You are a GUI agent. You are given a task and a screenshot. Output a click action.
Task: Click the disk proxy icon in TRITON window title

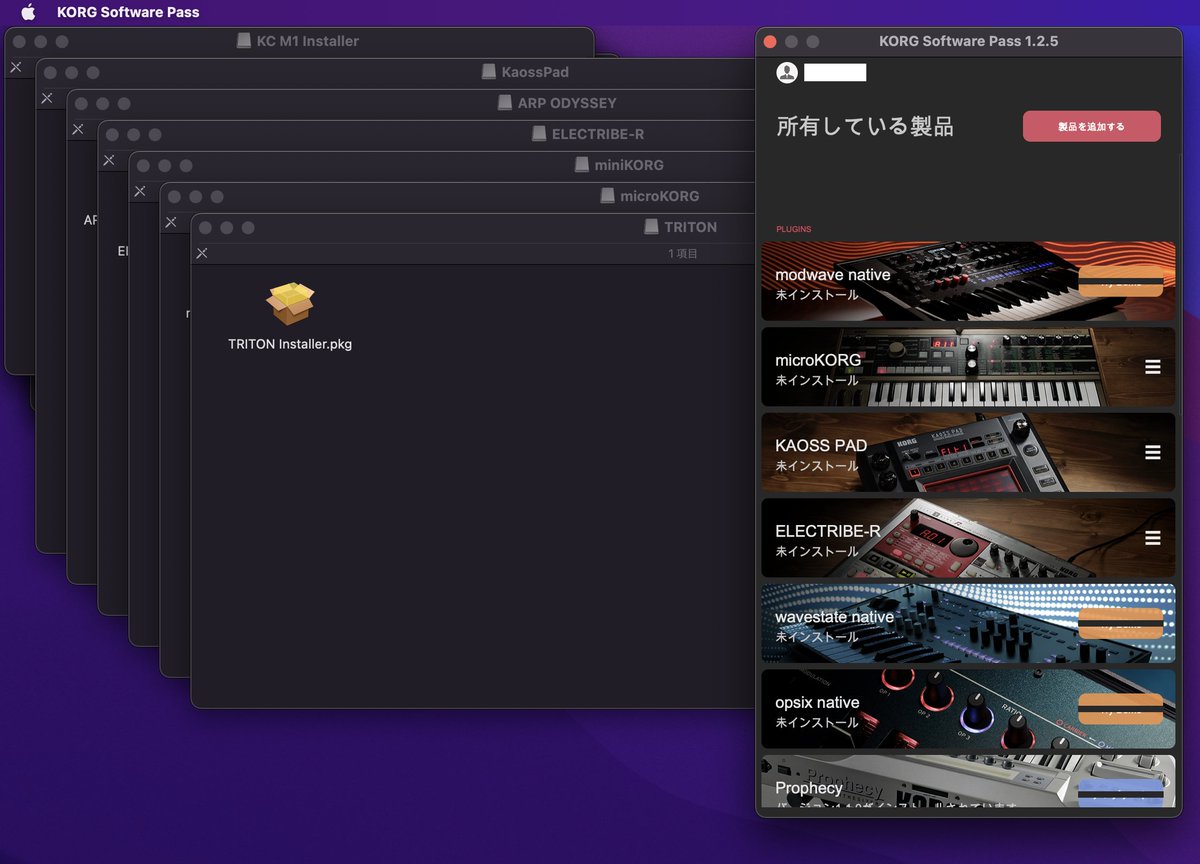[x=654, y=227]
